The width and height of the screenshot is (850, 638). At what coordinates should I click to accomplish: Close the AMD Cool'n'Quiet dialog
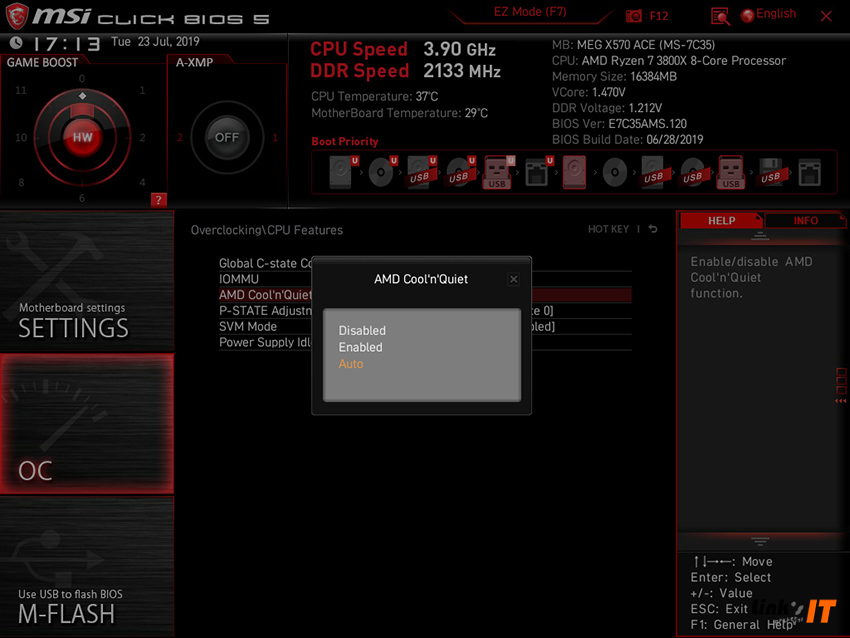(513, 279)
